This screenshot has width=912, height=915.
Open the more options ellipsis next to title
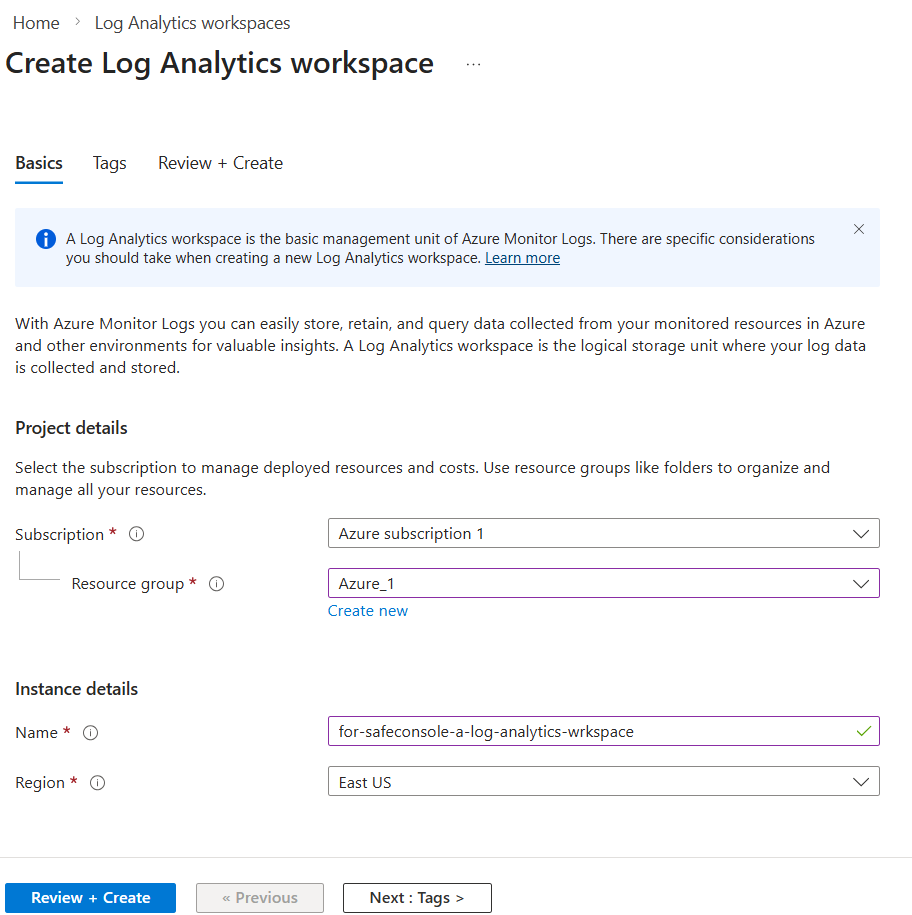473,64
